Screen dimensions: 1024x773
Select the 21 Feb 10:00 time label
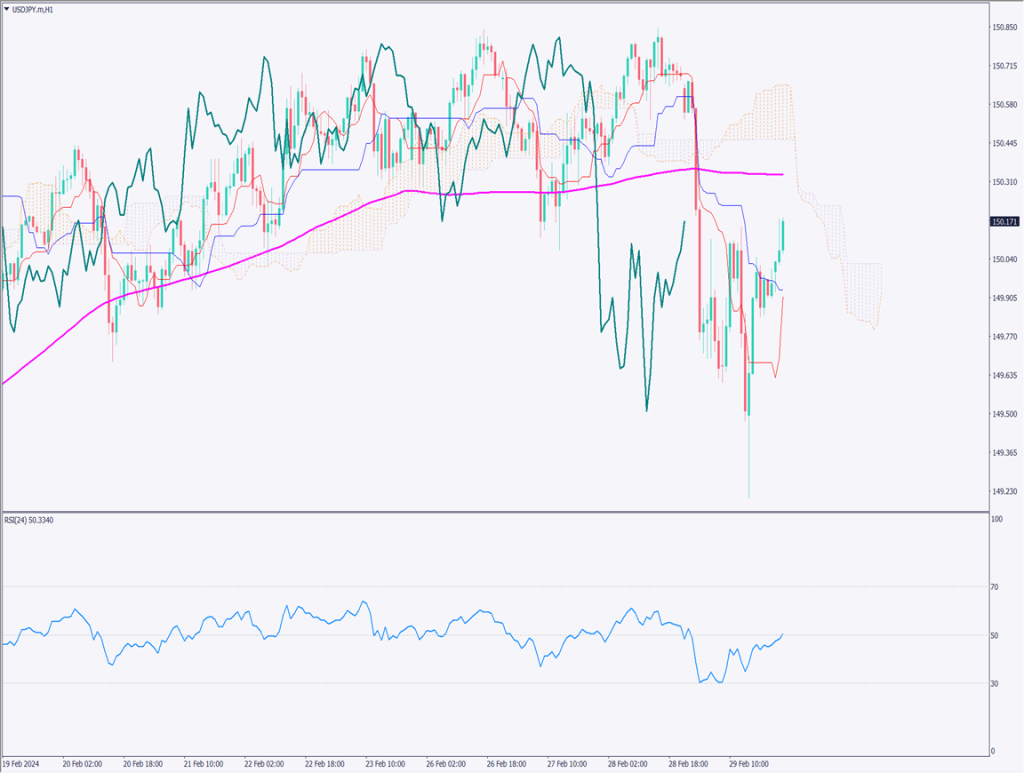203,763
